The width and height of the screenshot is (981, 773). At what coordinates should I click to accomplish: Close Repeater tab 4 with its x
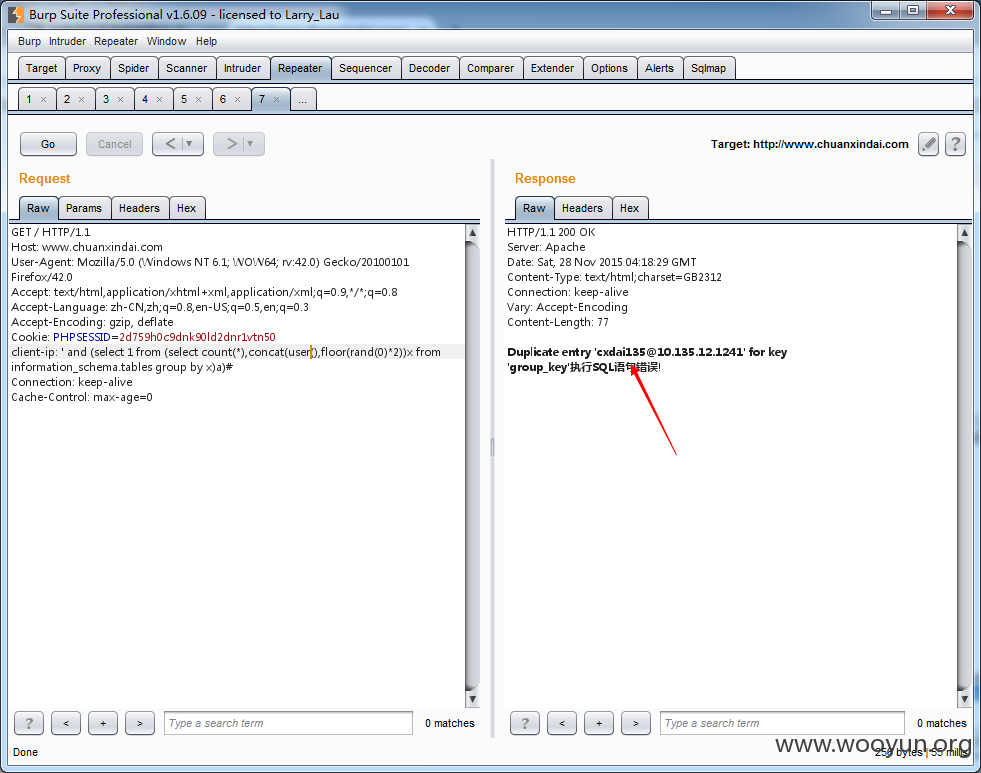point(159,99)
